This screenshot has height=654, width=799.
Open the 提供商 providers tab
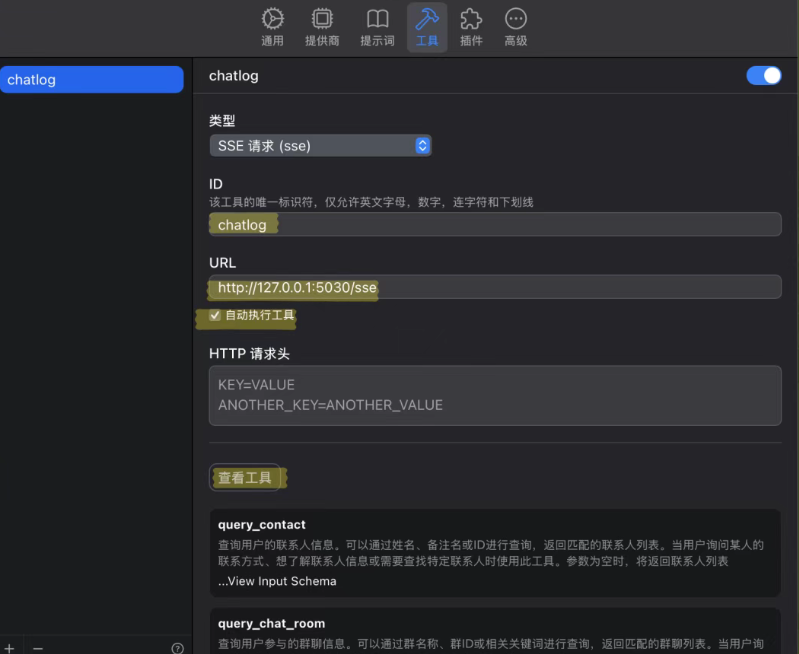tap(322, 28)
